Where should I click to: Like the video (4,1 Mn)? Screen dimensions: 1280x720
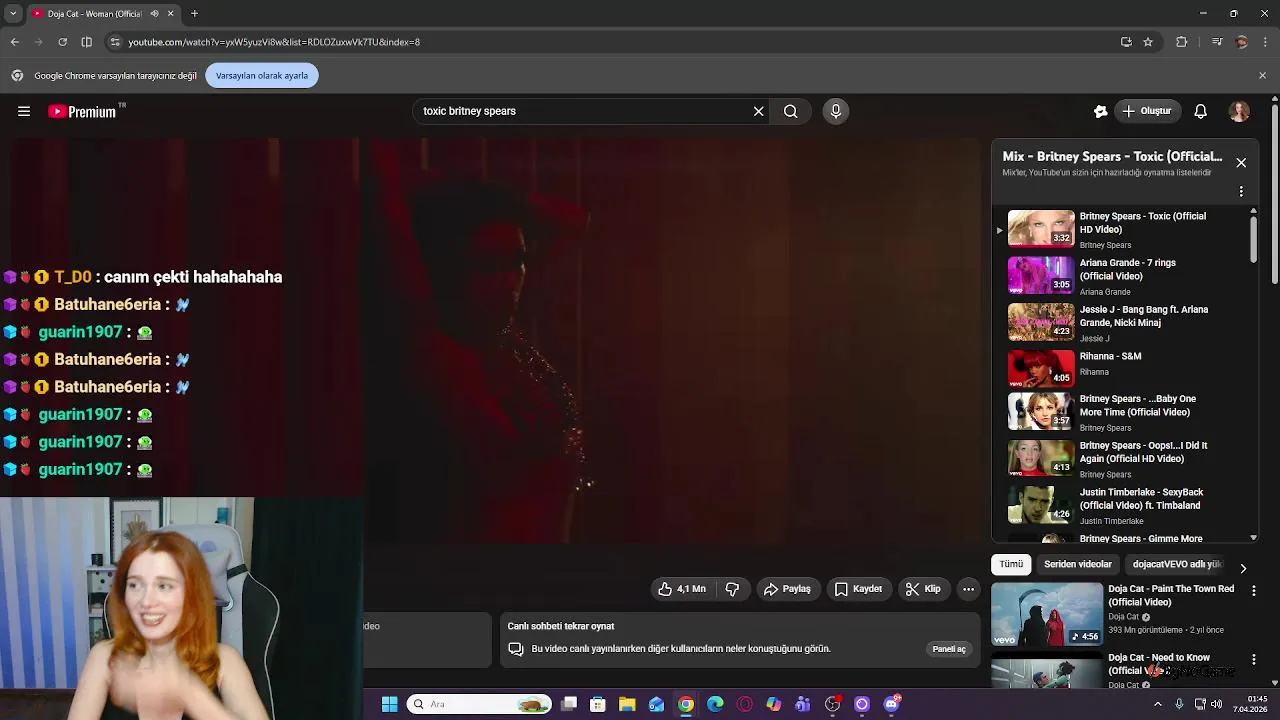pos(682,589)
